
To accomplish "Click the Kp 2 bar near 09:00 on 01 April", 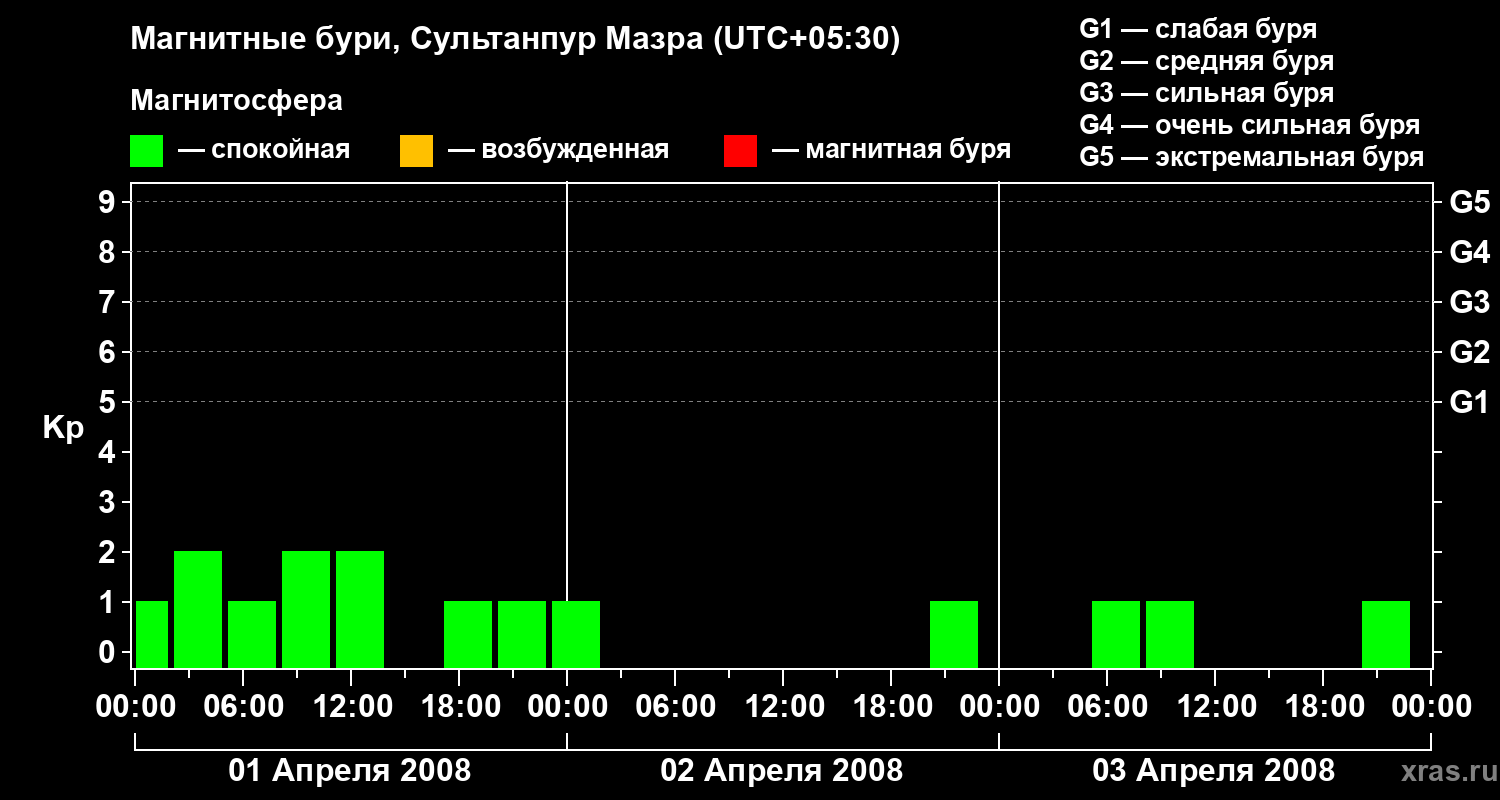I will [x=306, y=609].
